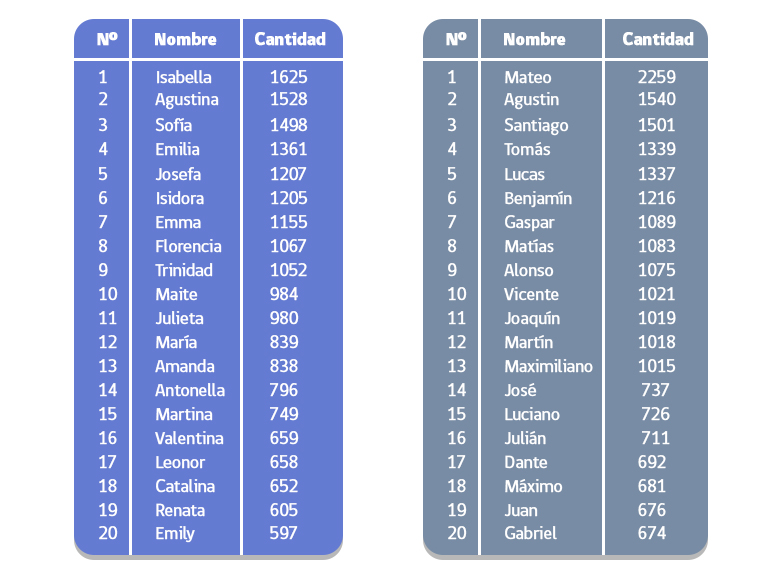This screenshot has height=586, width=781.
Task: Click the Cantidad header in boys table
Action: [657, 40]
